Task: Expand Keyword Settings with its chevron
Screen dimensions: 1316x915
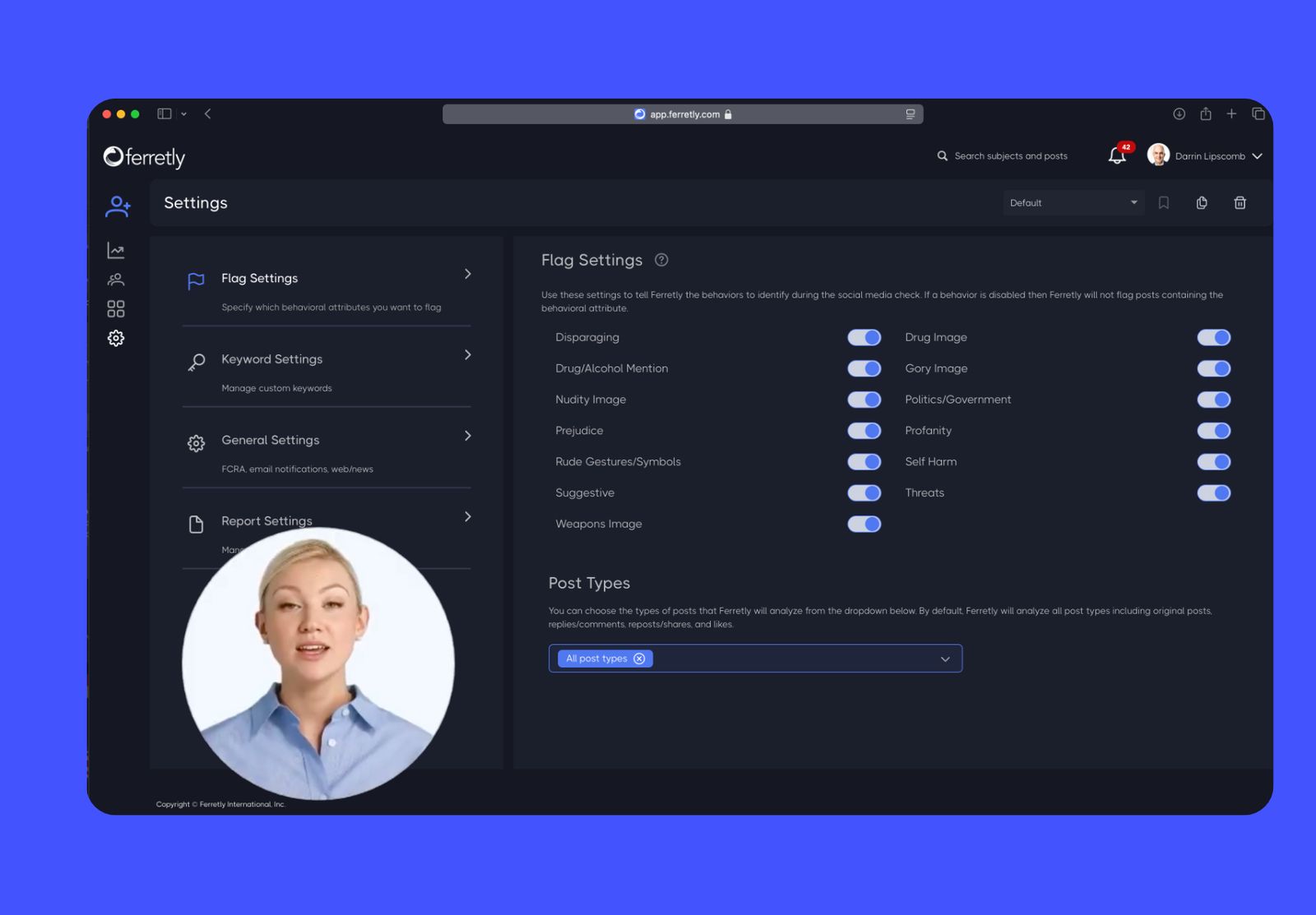Action: coord(466,355)
